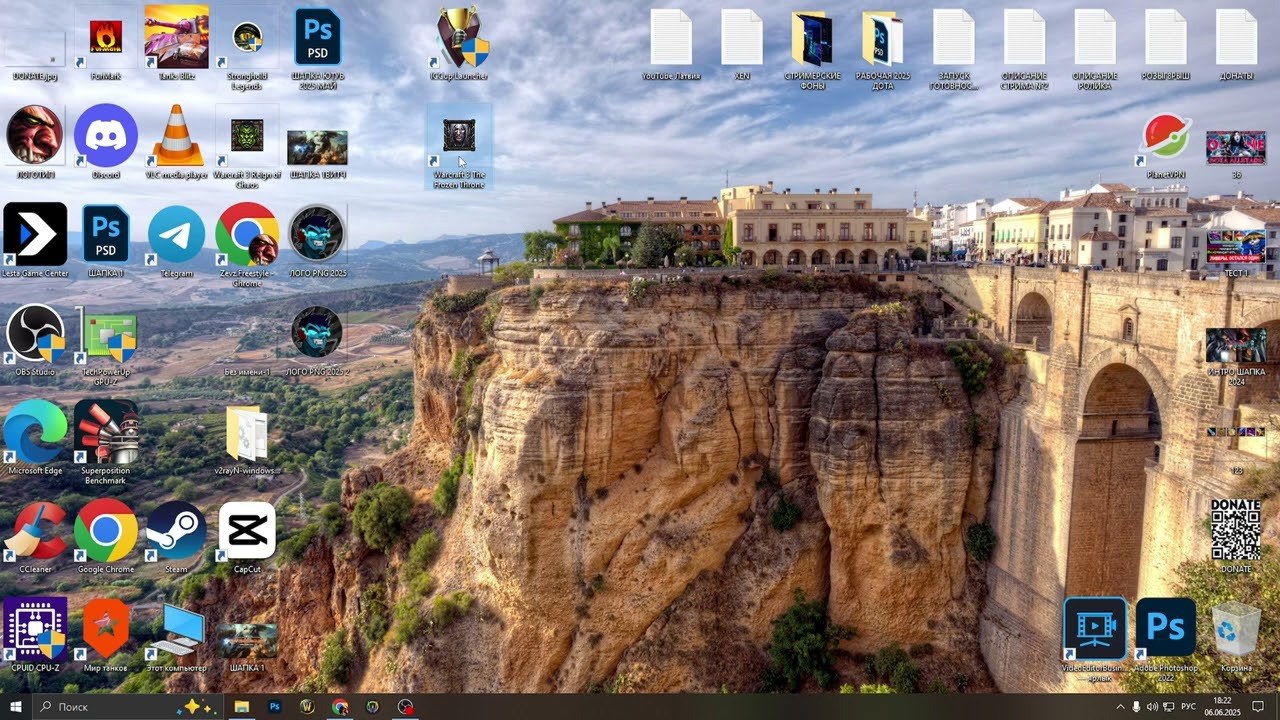Select the YouTube Латвия text file

coord(671,45)
